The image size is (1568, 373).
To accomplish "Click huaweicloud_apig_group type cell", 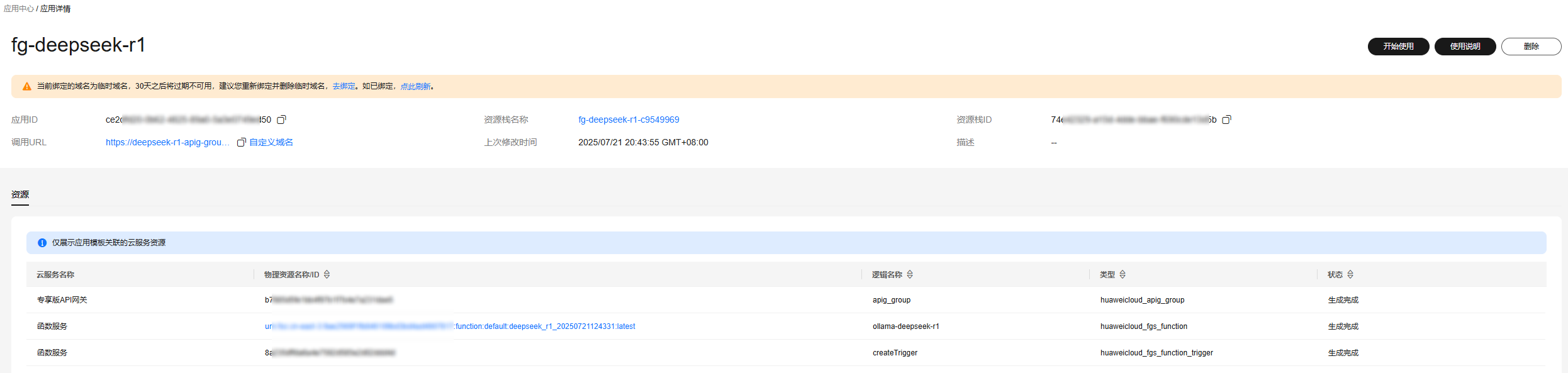I will coord(1142,300).
